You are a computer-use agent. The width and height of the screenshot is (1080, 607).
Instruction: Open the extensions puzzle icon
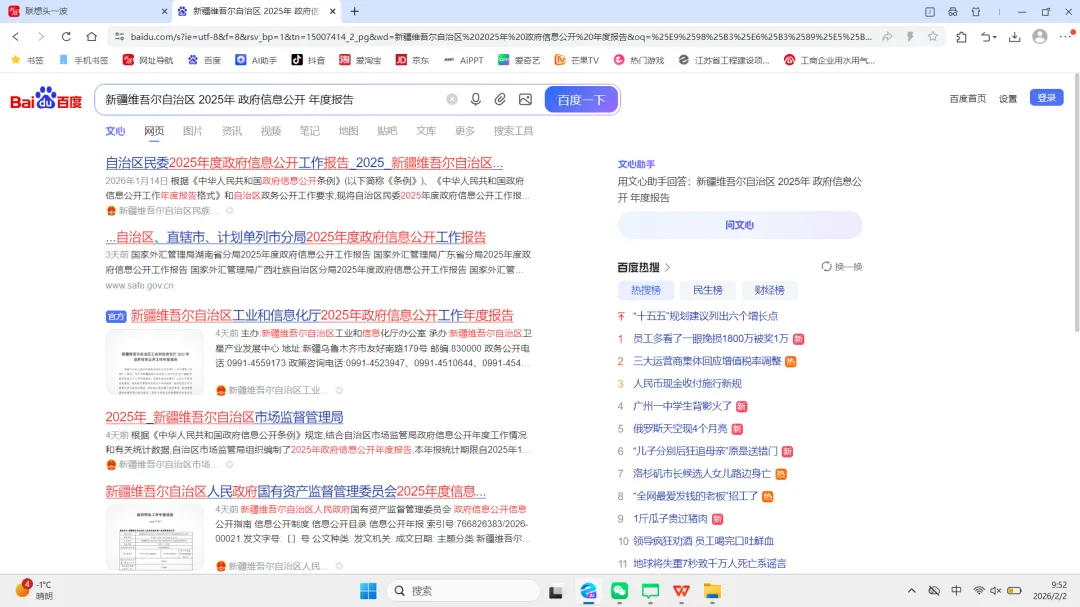pyautogui.click(x=961, y=37)
